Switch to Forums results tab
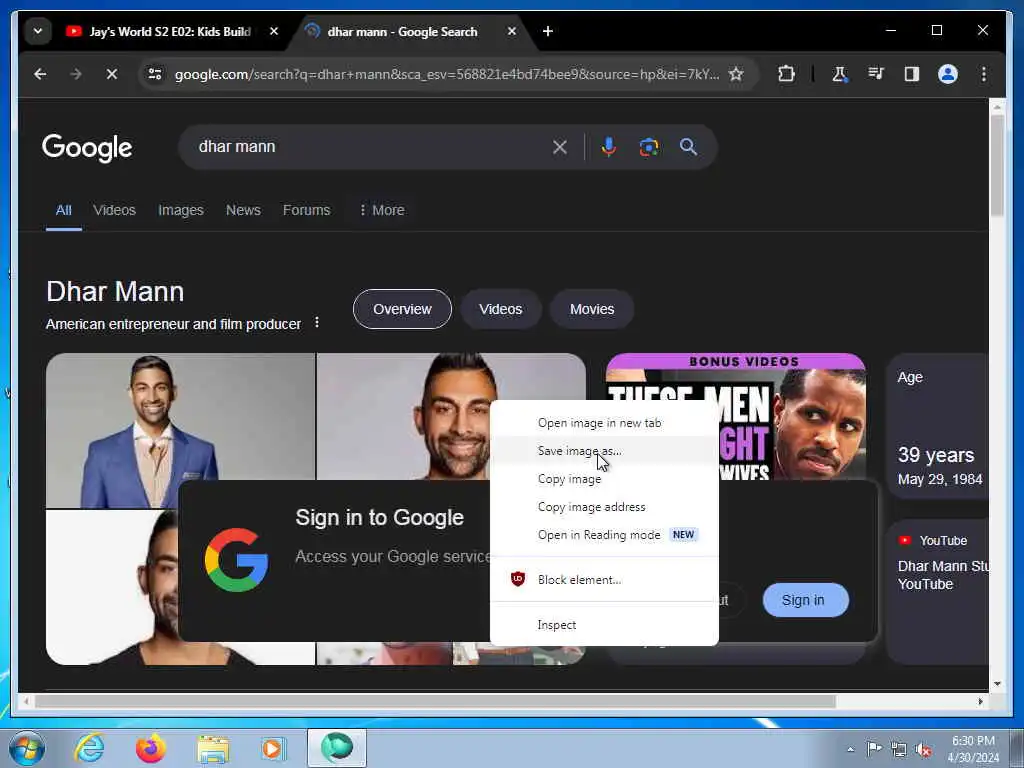Screen dimensions: 1024x768 306,210
